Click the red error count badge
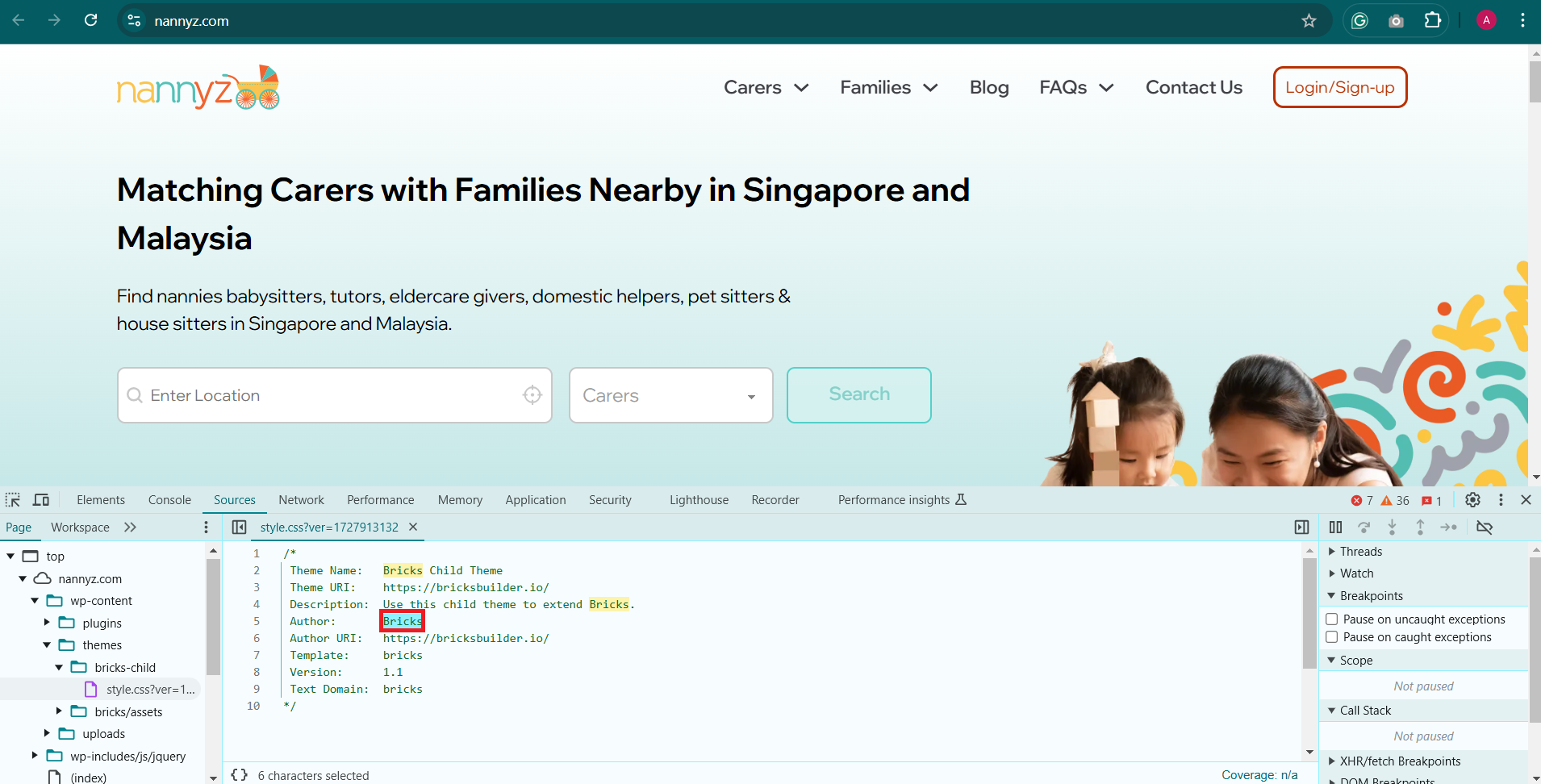 pyautogui.click(x=1362, y=501)
